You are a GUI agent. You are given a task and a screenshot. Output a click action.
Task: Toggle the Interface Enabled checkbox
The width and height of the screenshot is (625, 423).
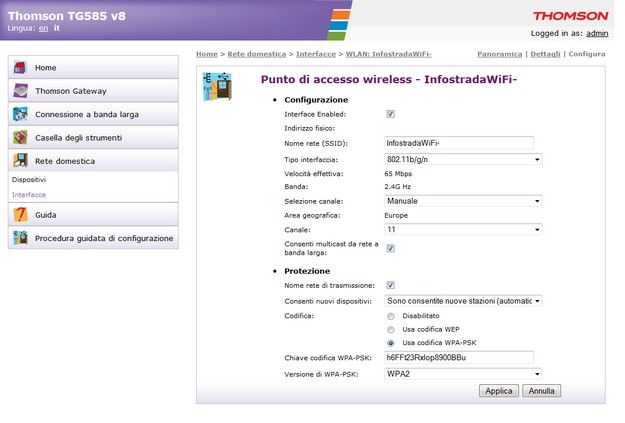tap(391, 114)
